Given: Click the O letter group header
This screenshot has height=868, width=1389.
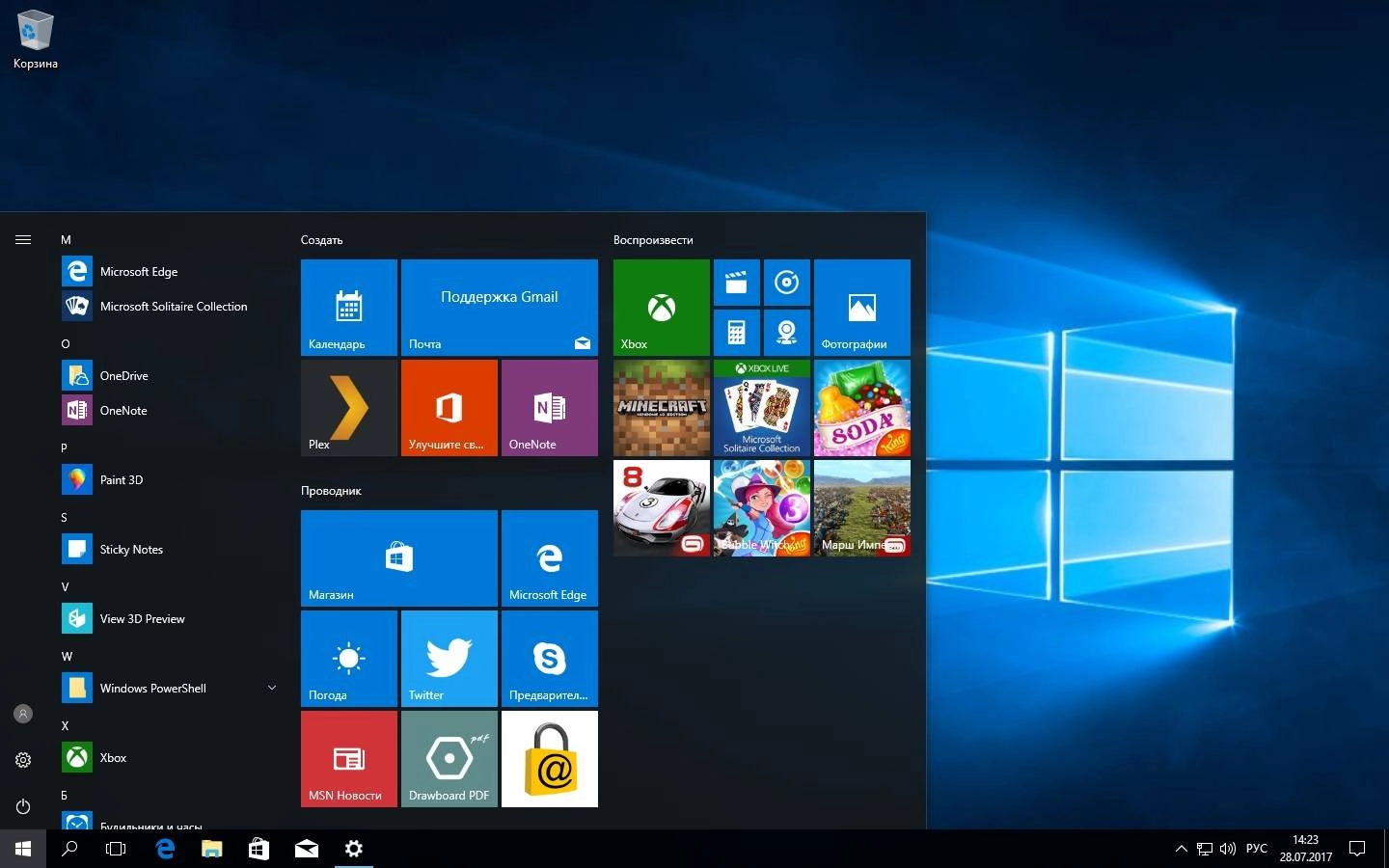Looking at the screenshot, I should click(x=66, y=344).
